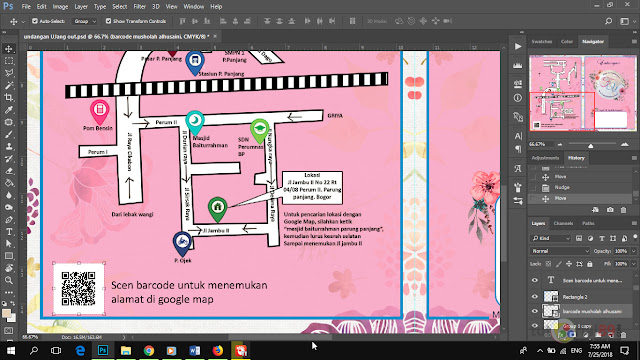The height and width of the screenshot is (360, 640).
Task: Create new snapshot camera icon
Action: [x=610, y=210]
